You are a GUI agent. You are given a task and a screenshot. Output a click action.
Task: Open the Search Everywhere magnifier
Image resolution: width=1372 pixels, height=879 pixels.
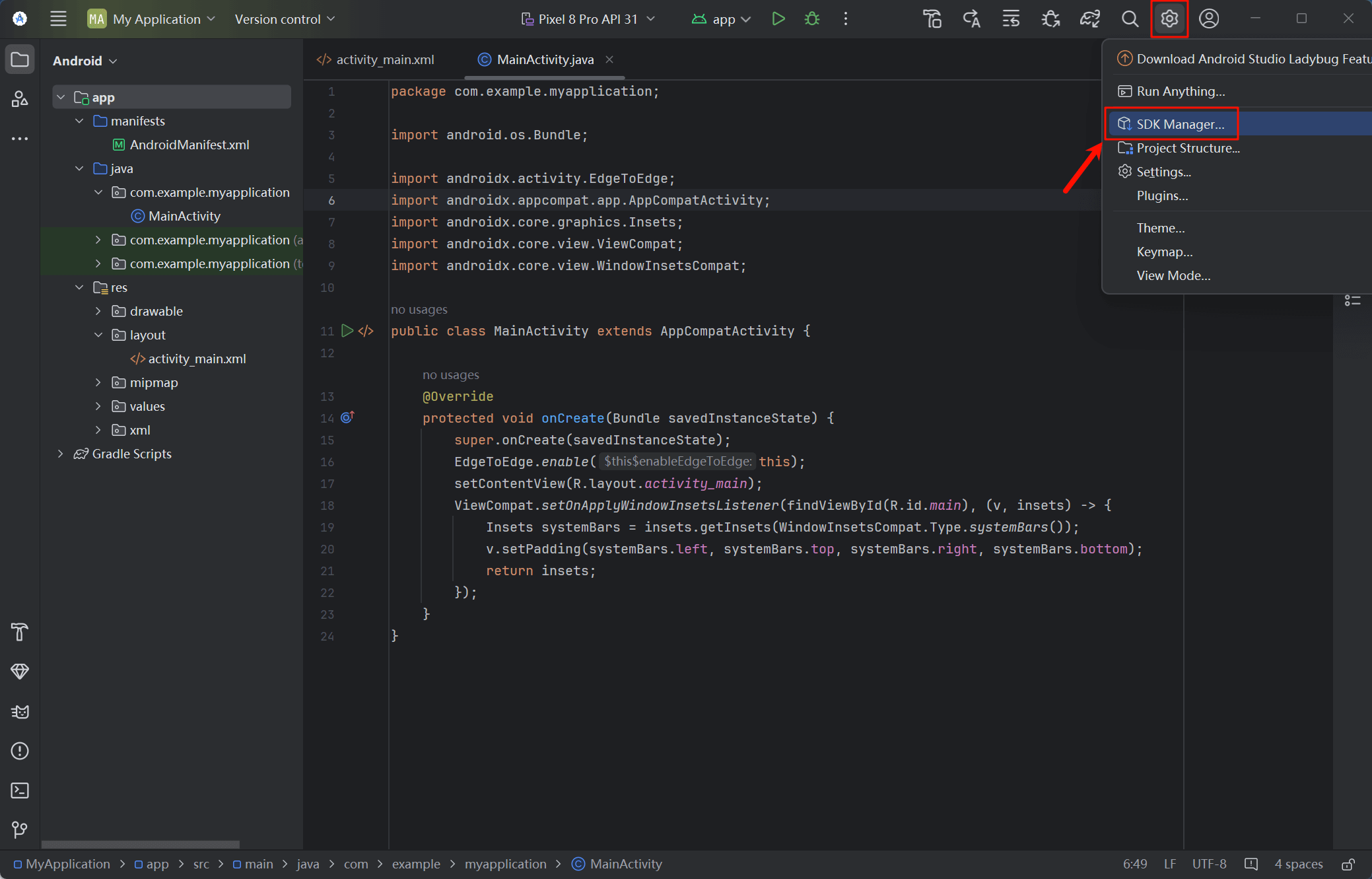[x=1130, y=18]
